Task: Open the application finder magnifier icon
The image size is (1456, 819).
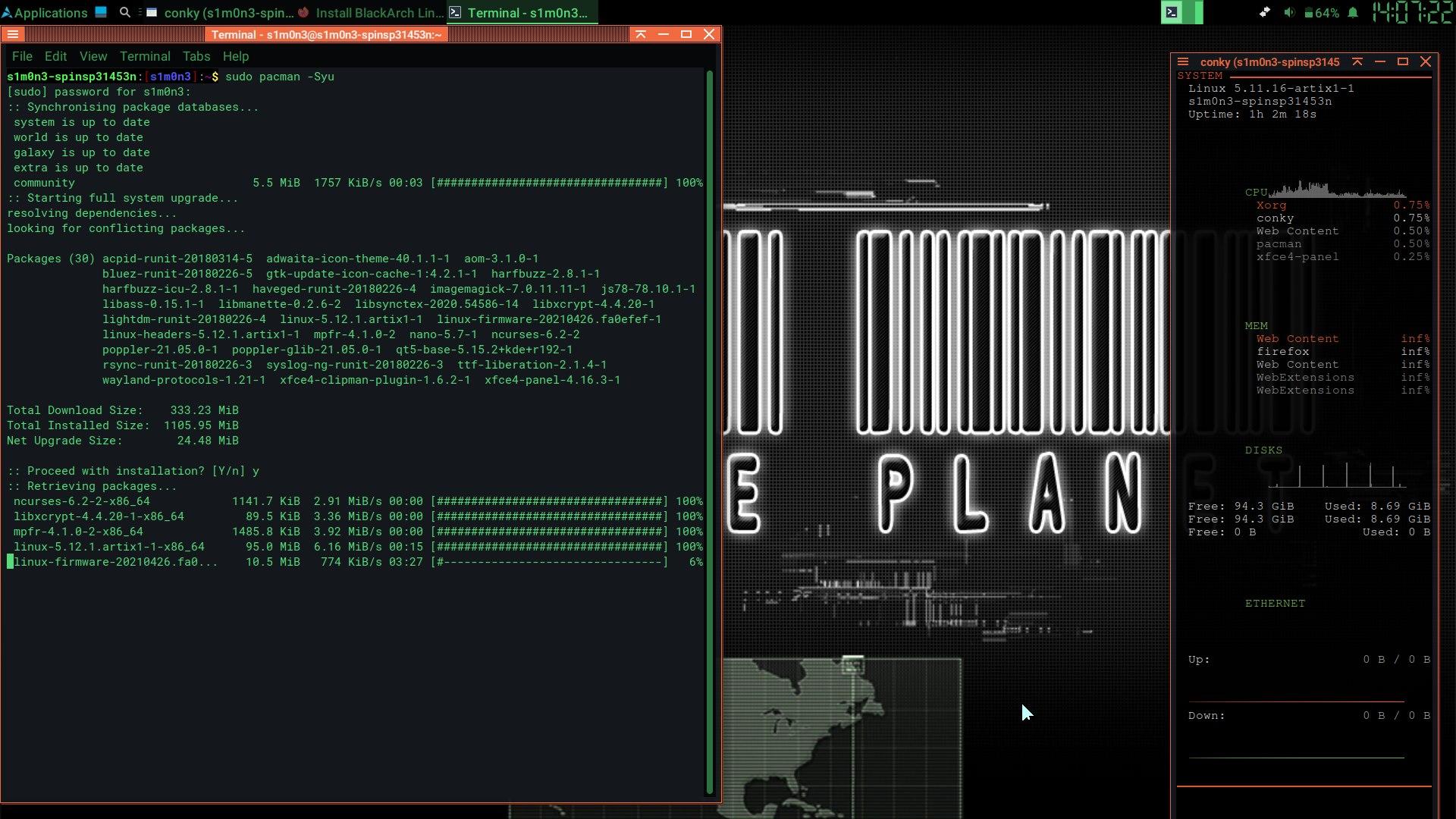Action: point(125,12)
